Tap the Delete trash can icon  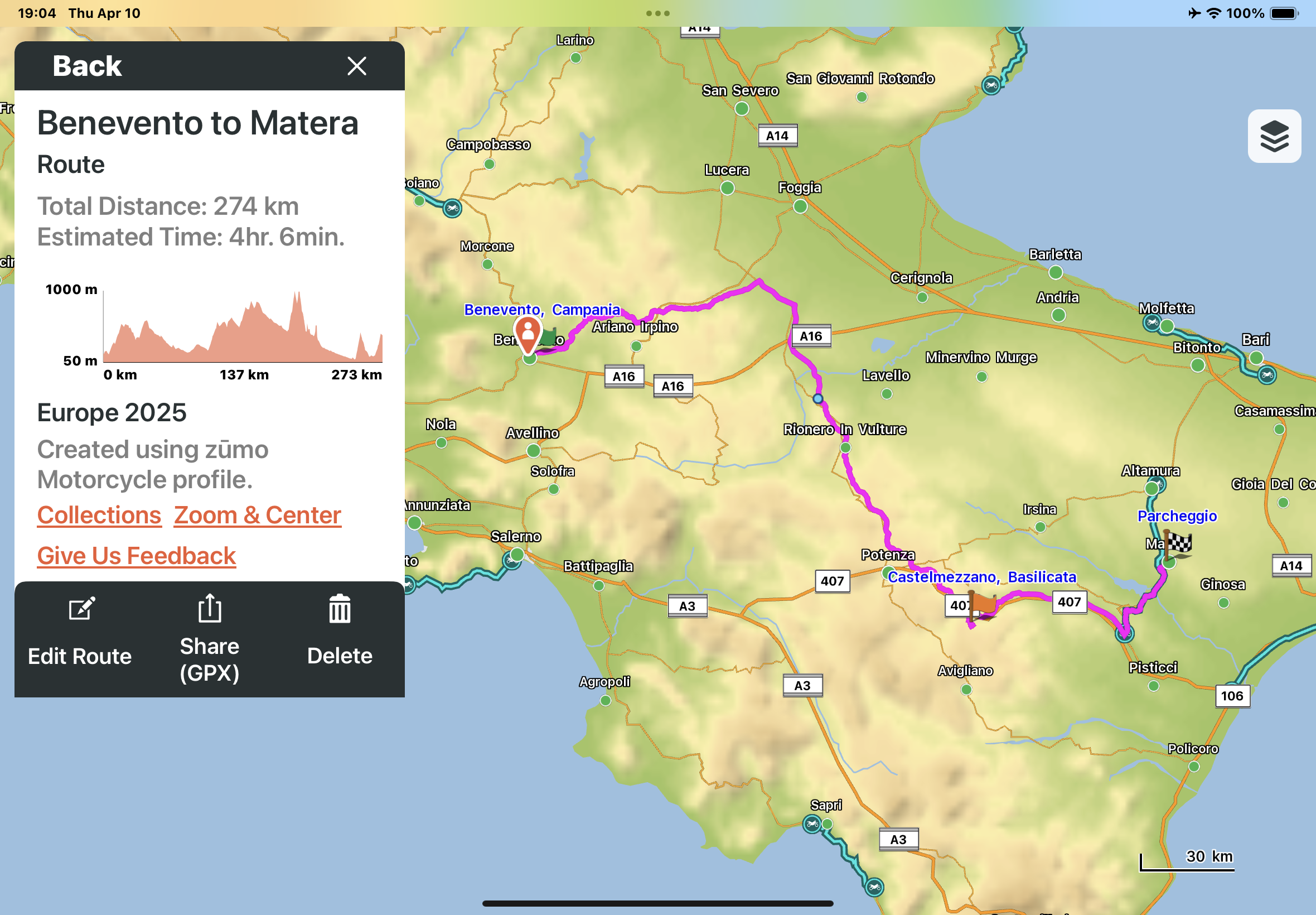[340, 609]
